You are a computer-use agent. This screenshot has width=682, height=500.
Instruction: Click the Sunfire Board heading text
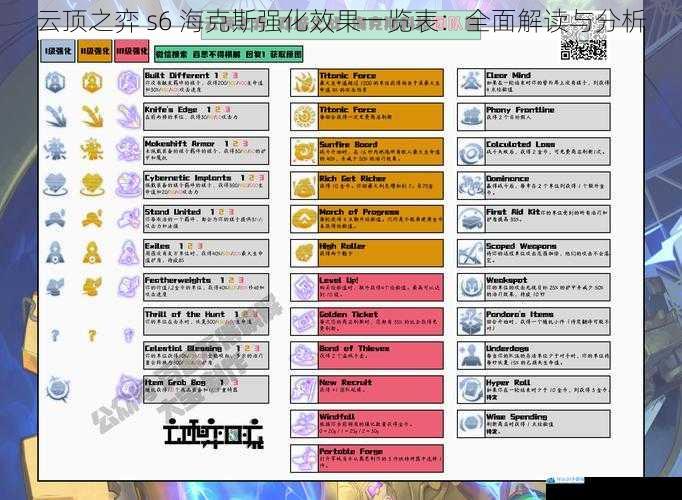348,144
